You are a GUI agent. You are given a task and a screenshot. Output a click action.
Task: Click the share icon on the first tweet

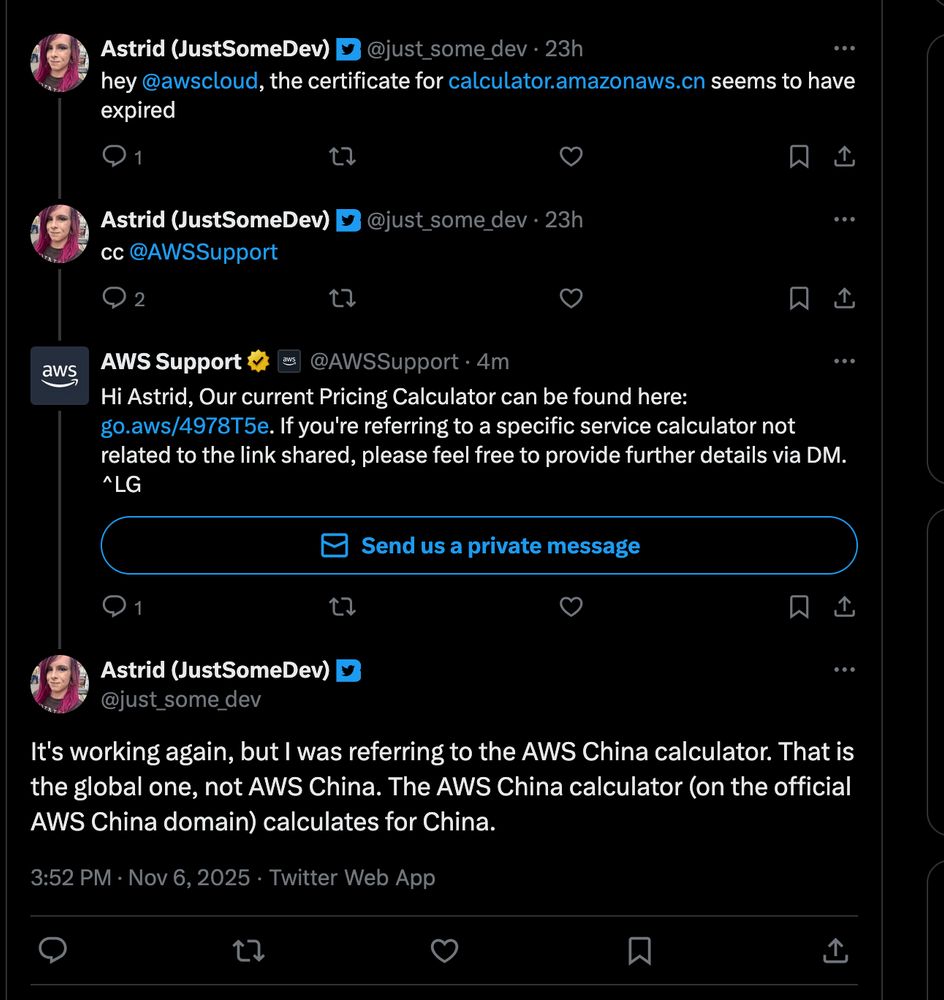click(x=843, y=156)
